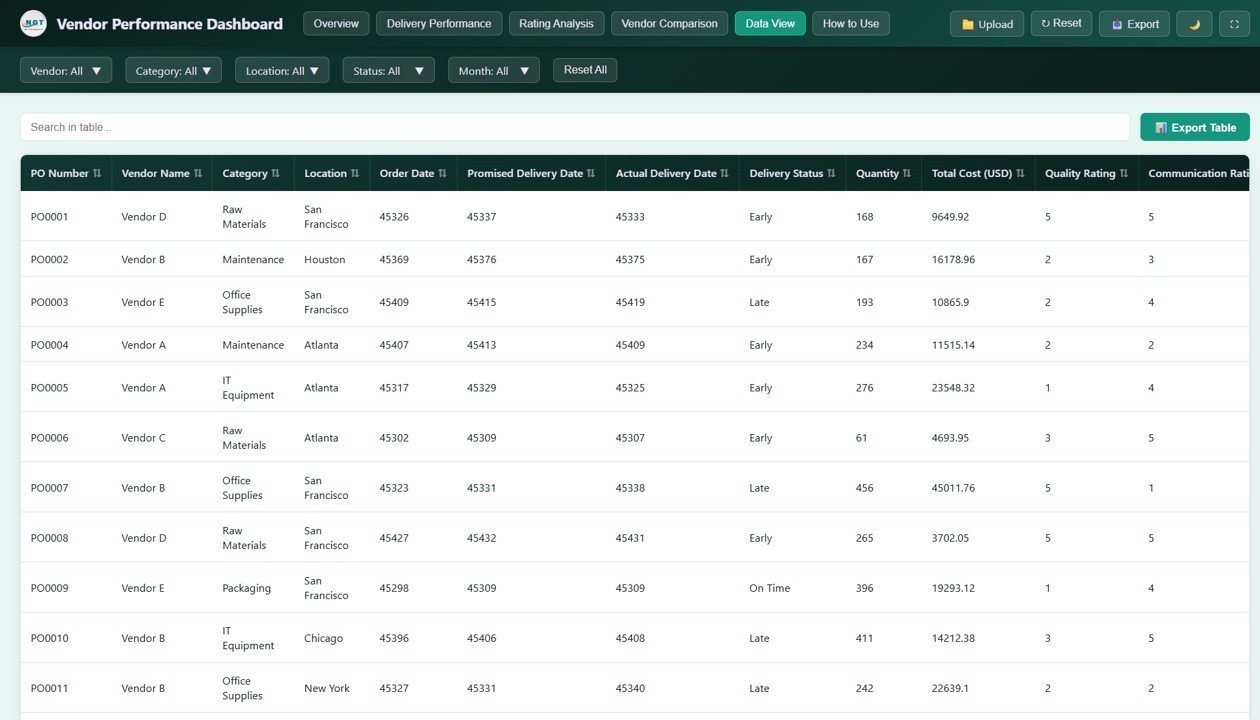Open the Vendor: All dropdown
Screen dimensions: 1260x720
click(65, 70)
